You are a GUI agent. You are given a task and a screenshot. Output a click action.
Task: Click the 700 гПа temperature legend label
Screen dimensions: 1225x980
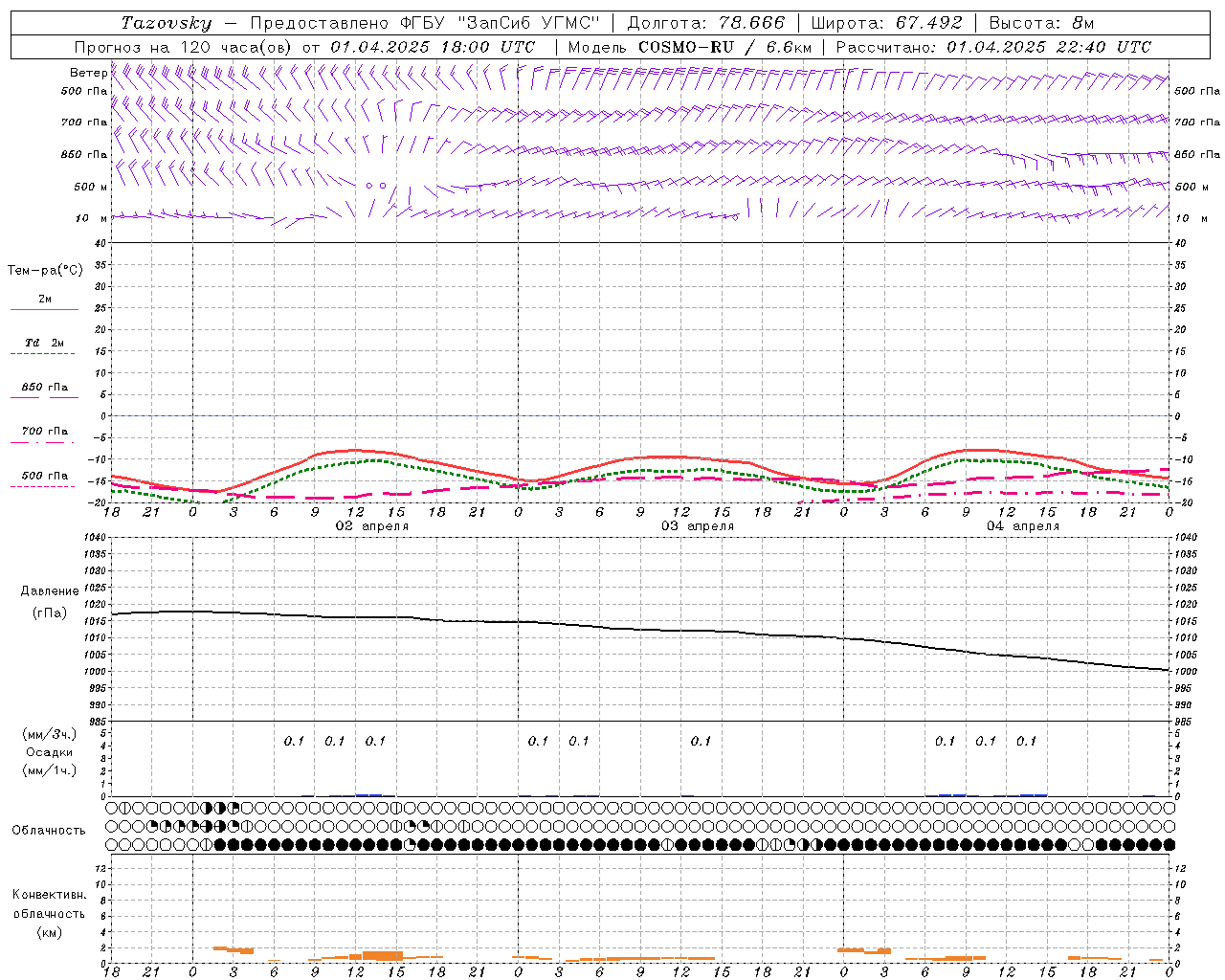point(45,431)
